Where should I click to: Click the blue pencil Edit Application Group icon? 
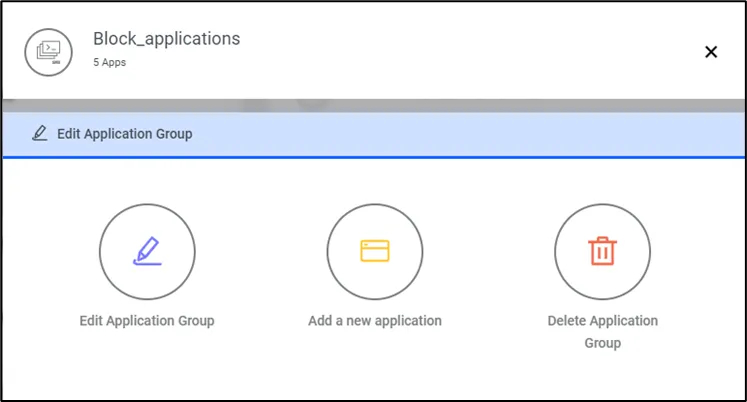click(147, 251)
